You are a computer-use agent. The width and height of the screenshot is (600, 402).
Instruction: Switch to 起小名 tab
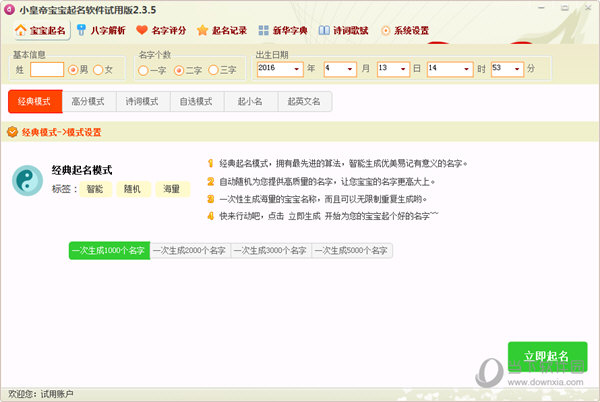tap(250, 101)
